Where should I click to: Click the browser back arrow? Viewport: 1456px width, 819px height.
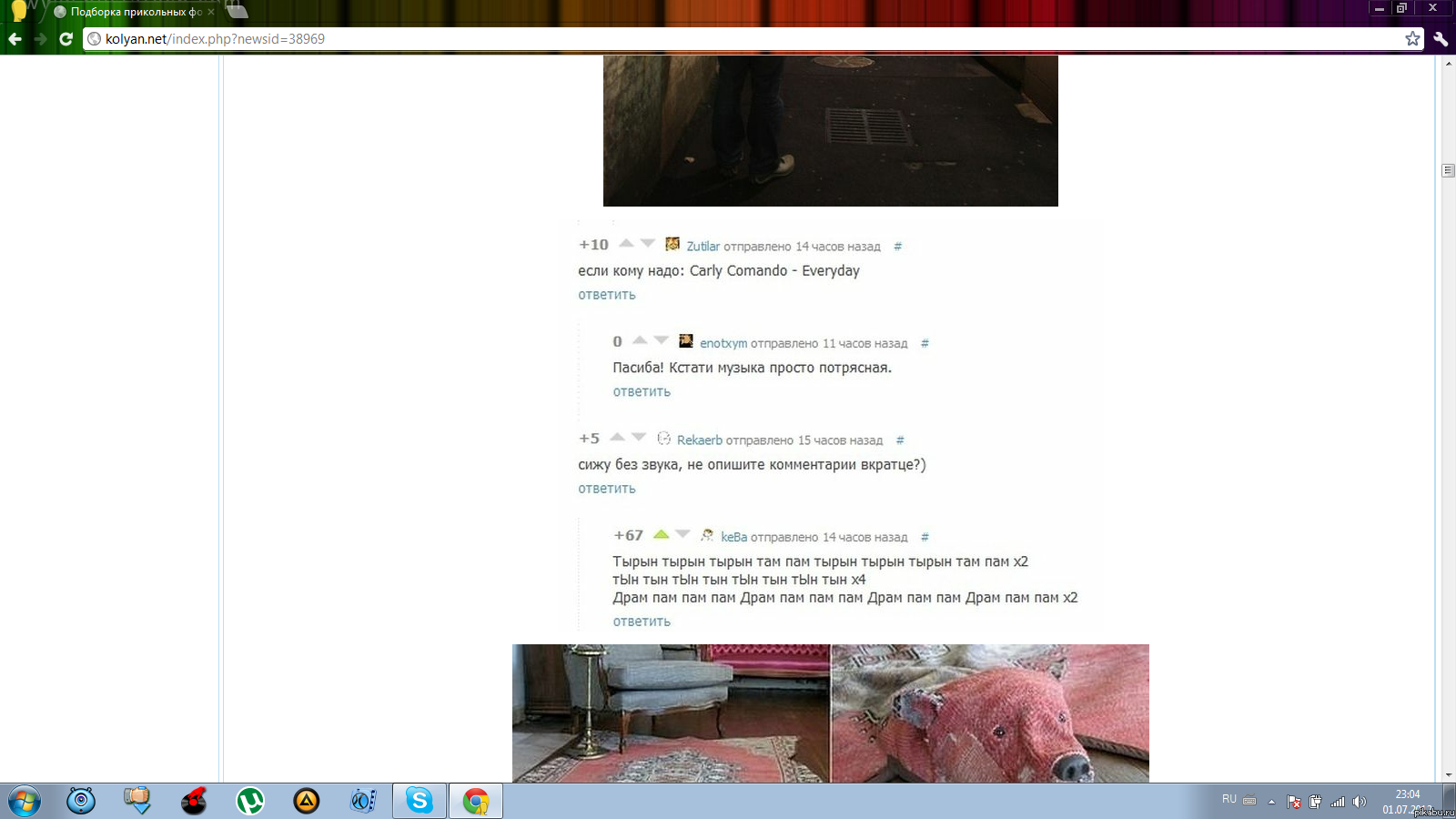15,39
